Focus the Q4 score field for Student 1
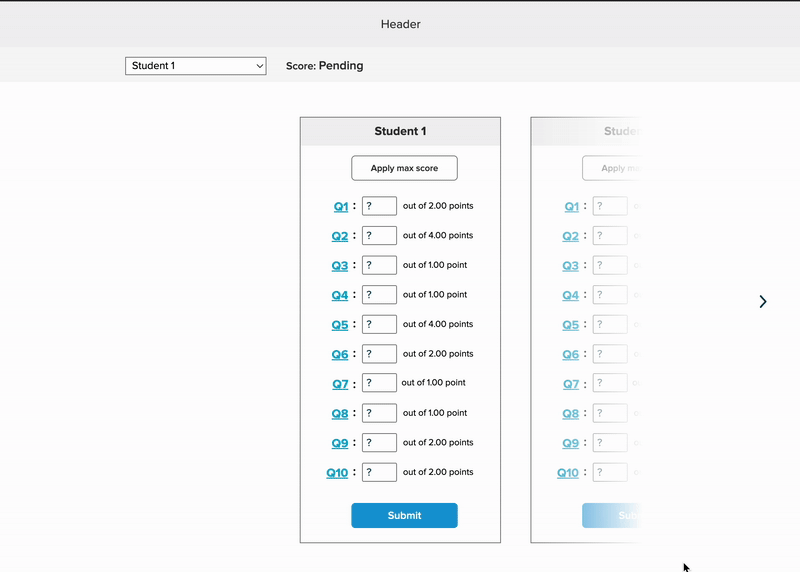Screen dimensions: 800x572 pyautogui.click(x=379, y=295)
